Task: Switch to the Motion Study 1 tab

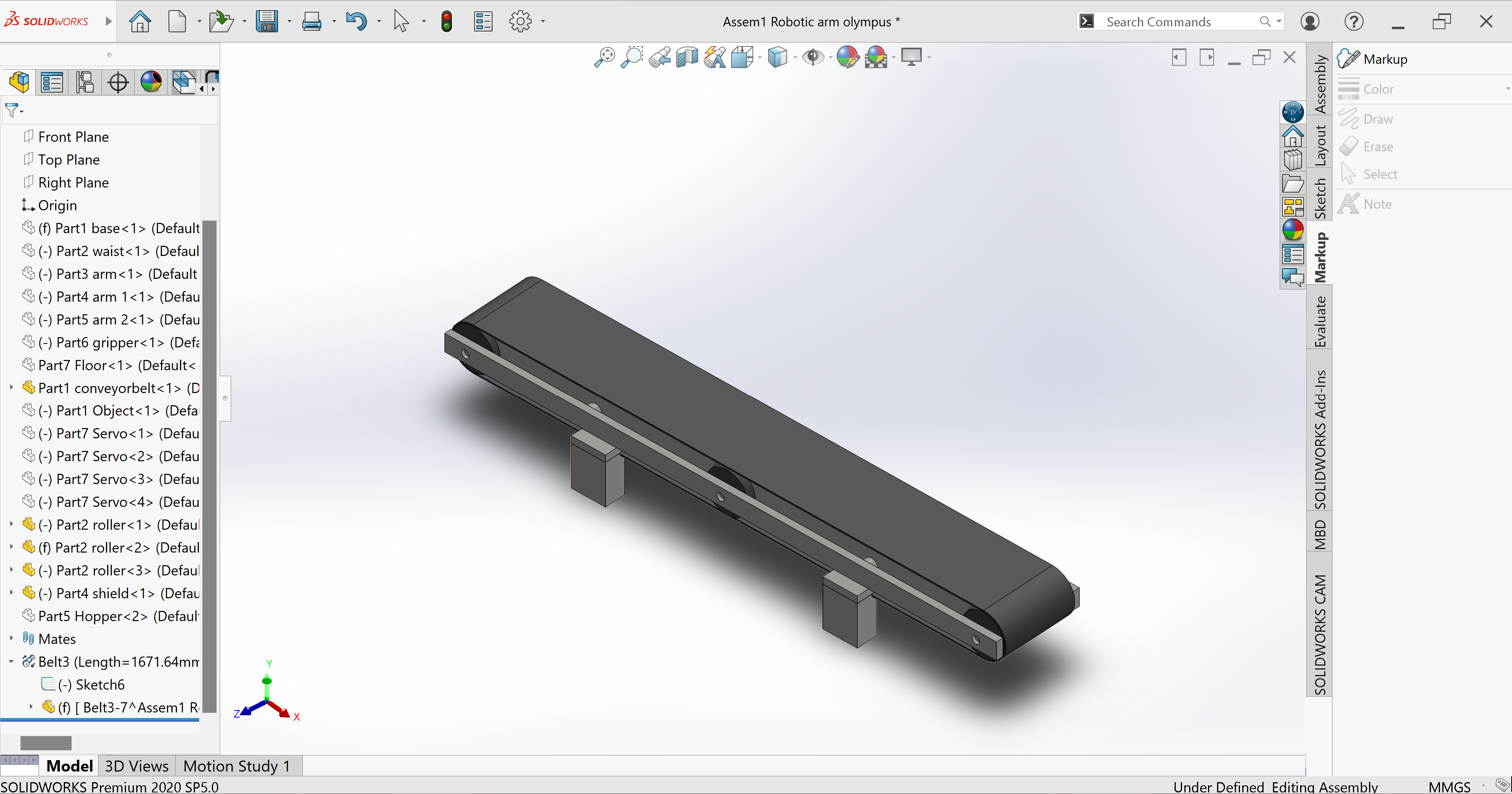Action: pyautogui.click(x=236, y=766)
